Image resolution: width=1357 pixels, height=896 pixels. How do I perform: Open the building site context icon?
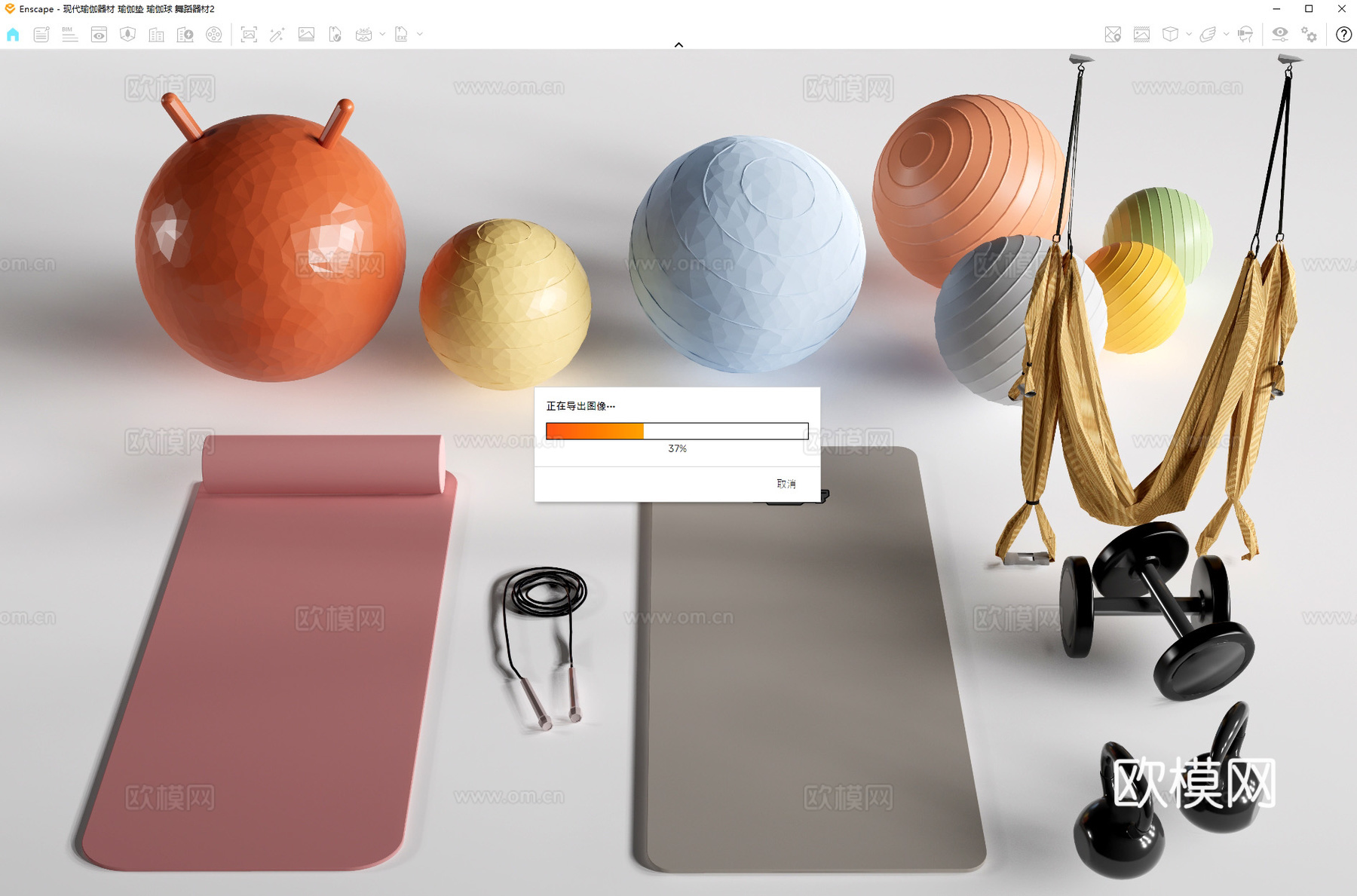click(156, 35)
